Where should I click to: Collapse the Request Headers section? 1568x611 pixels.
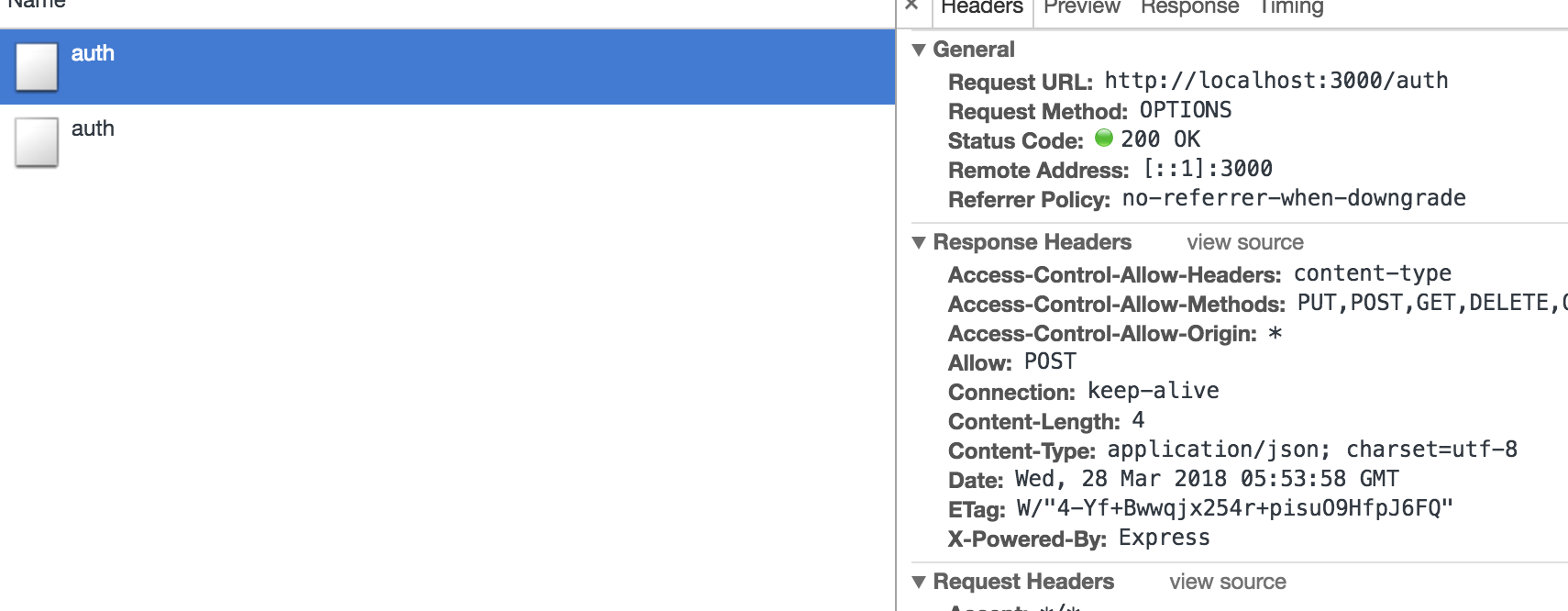(x=919, y=582)
